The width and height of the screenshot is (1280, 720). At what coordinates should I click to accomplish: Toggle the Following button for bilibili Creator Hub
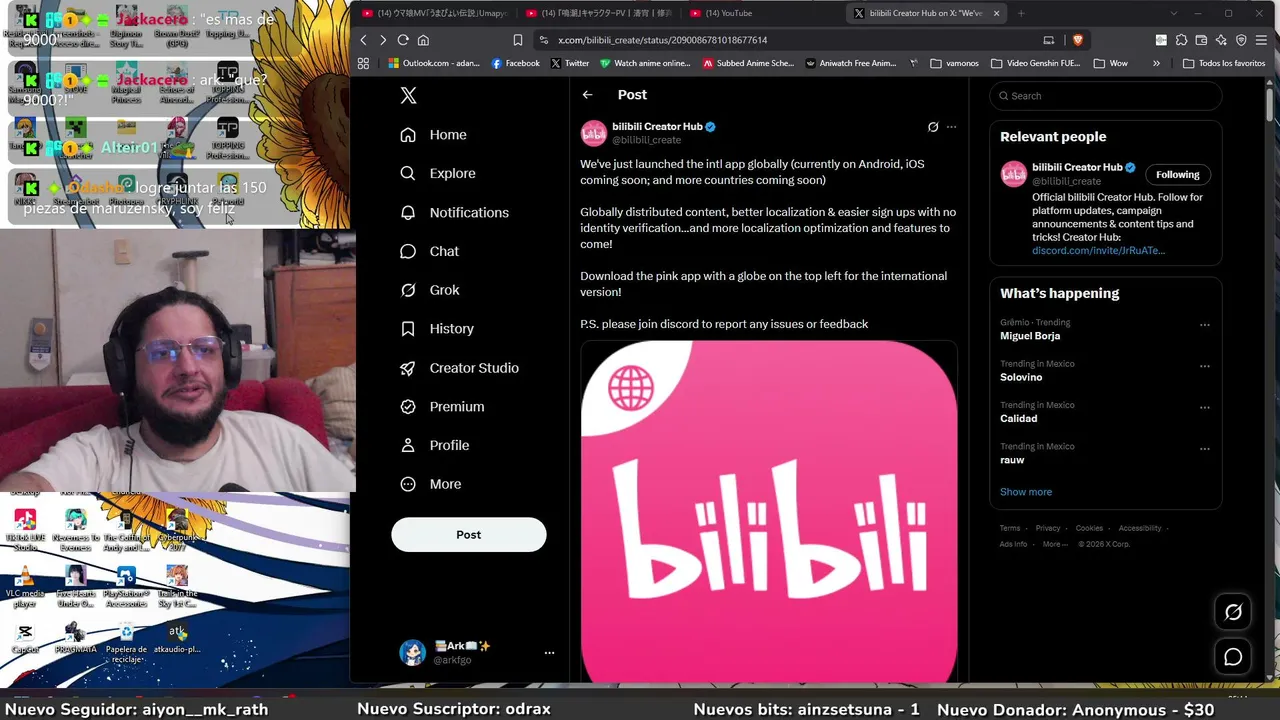tap(1177, 175)
